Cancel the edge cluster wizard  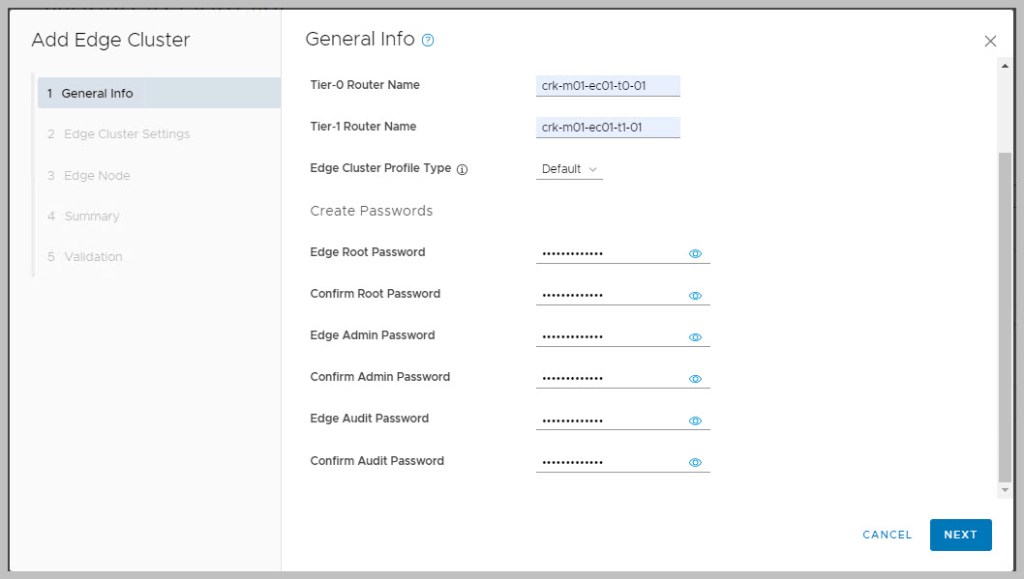click(x=887, y=535)
